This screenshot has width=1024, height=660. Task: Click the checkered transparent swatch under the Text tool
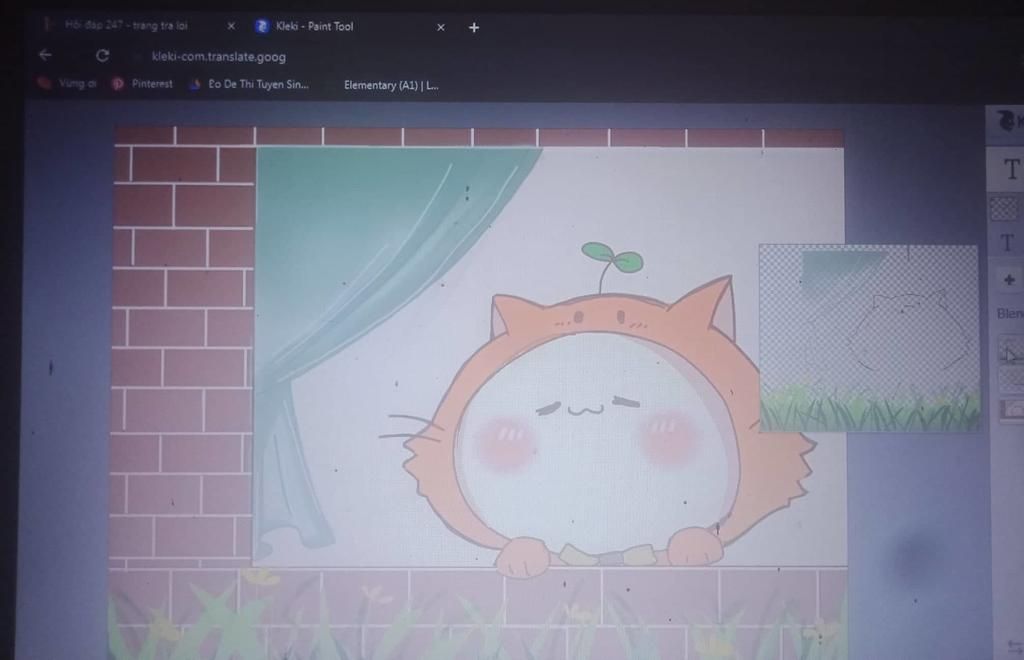click(1006, 209)
